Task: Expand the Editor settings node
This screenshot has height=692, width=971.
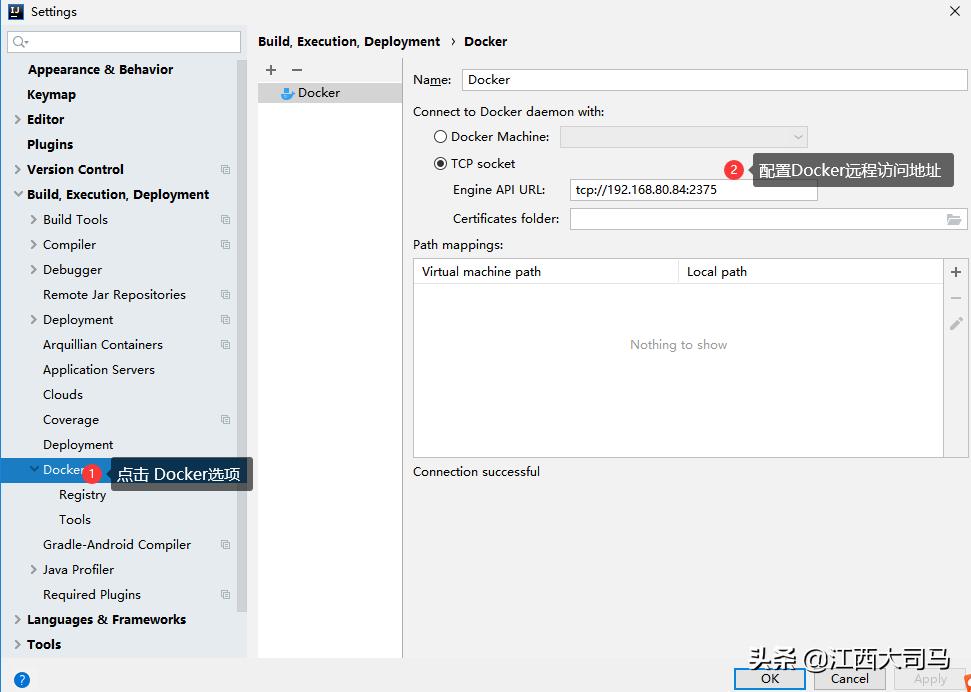Action: coord(18,120)
